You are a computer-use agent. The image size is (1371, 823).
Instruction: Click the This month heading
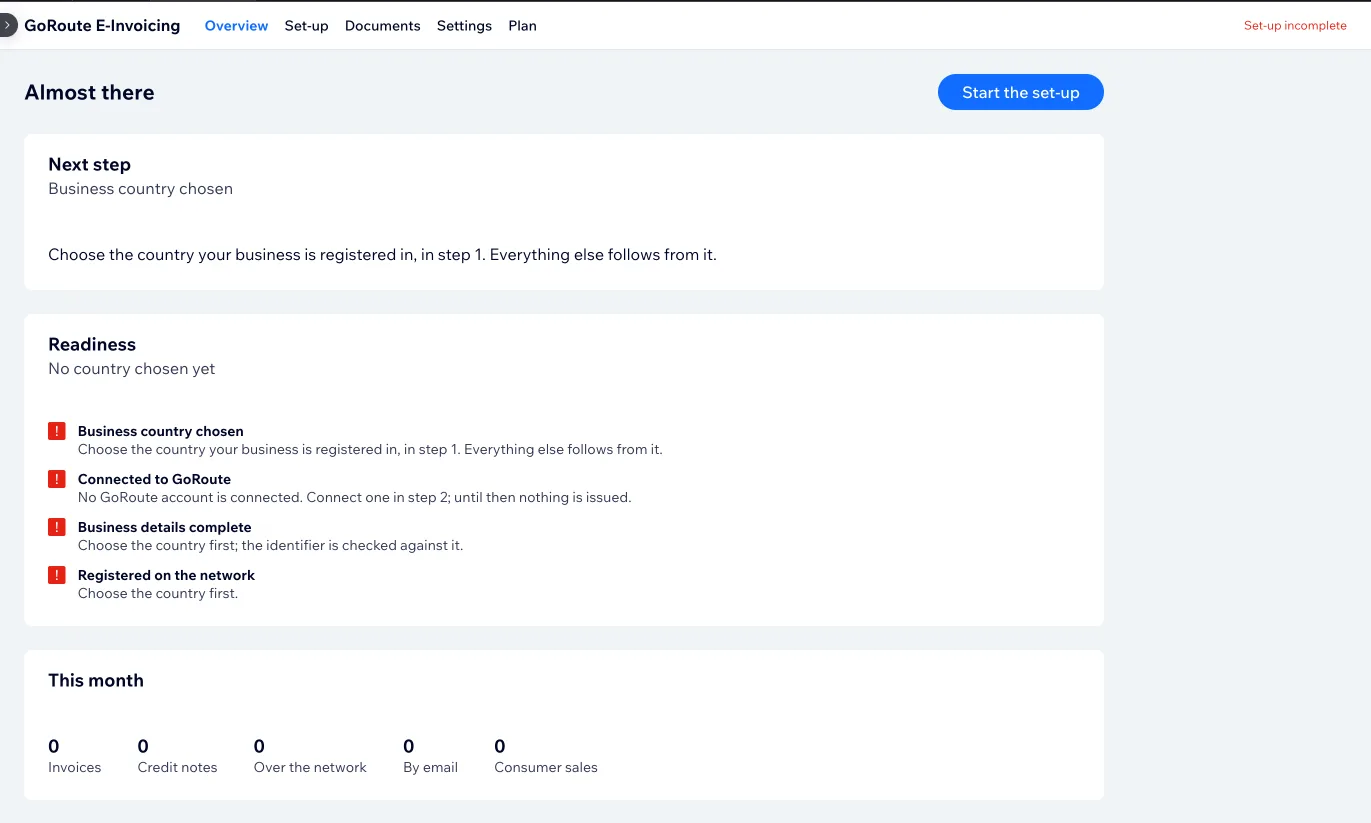pyautogui.click(x=96, y=680)
